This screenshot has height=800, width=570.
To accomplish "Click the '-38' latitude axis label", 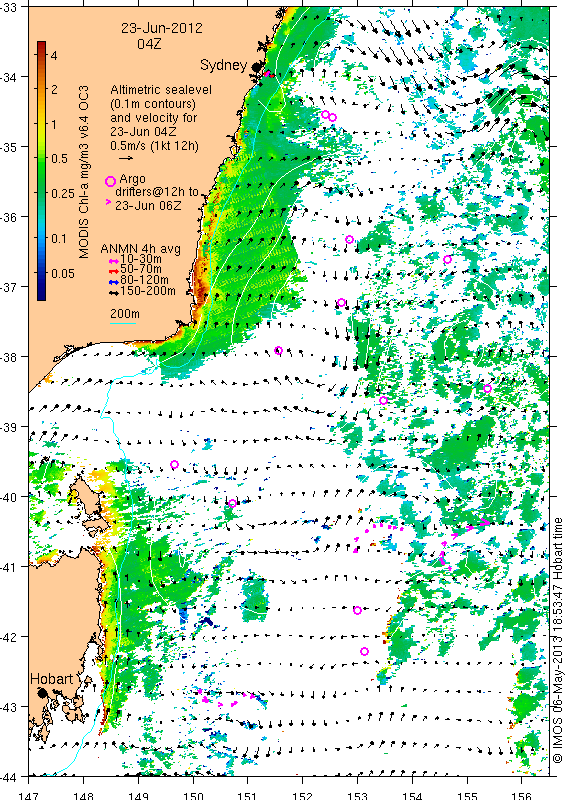I will click(8, 357).
